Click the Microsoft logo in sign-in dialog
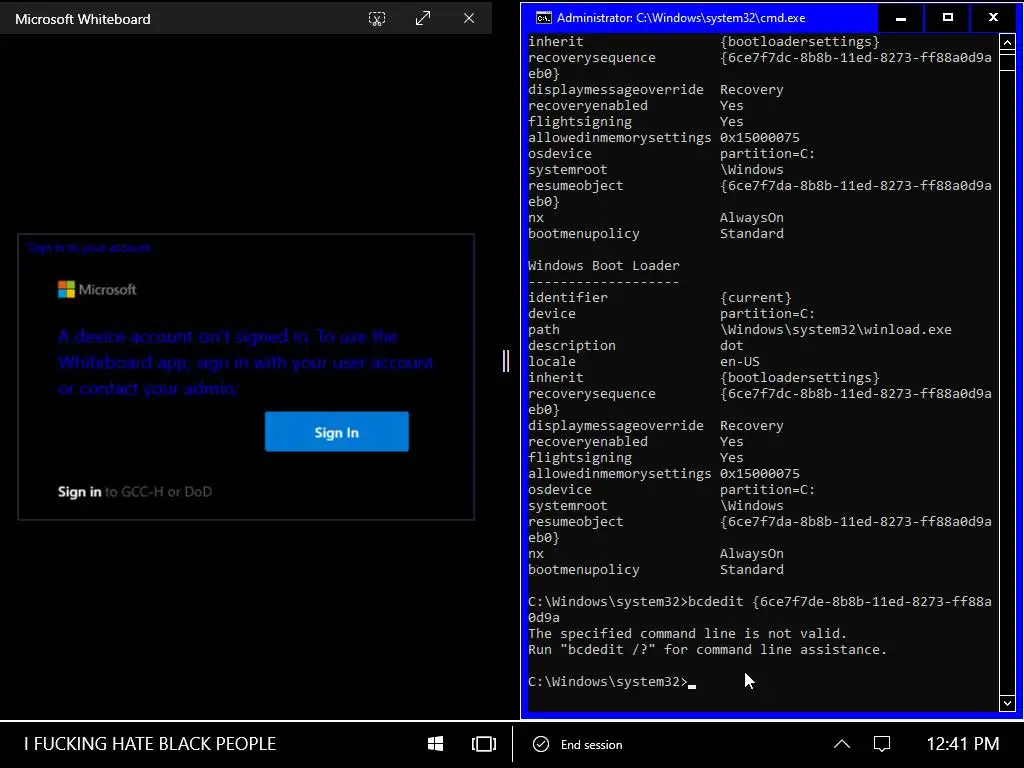Image resolution: width=1024 pixels, height=768 pixels. click(x=97, y=289)
